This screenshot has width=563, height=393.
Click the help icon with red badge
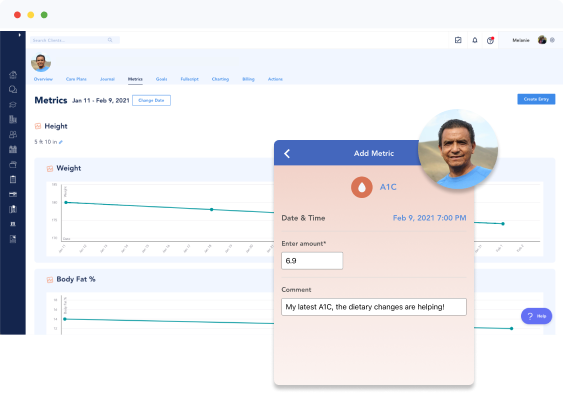(490, 40)
